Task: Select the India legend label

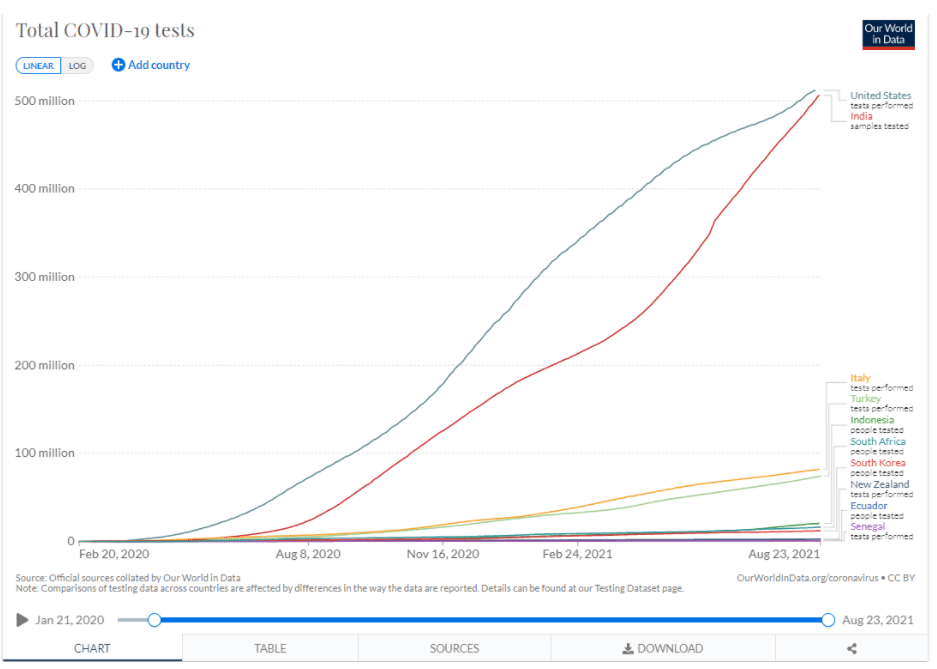Action: point(861,117)
